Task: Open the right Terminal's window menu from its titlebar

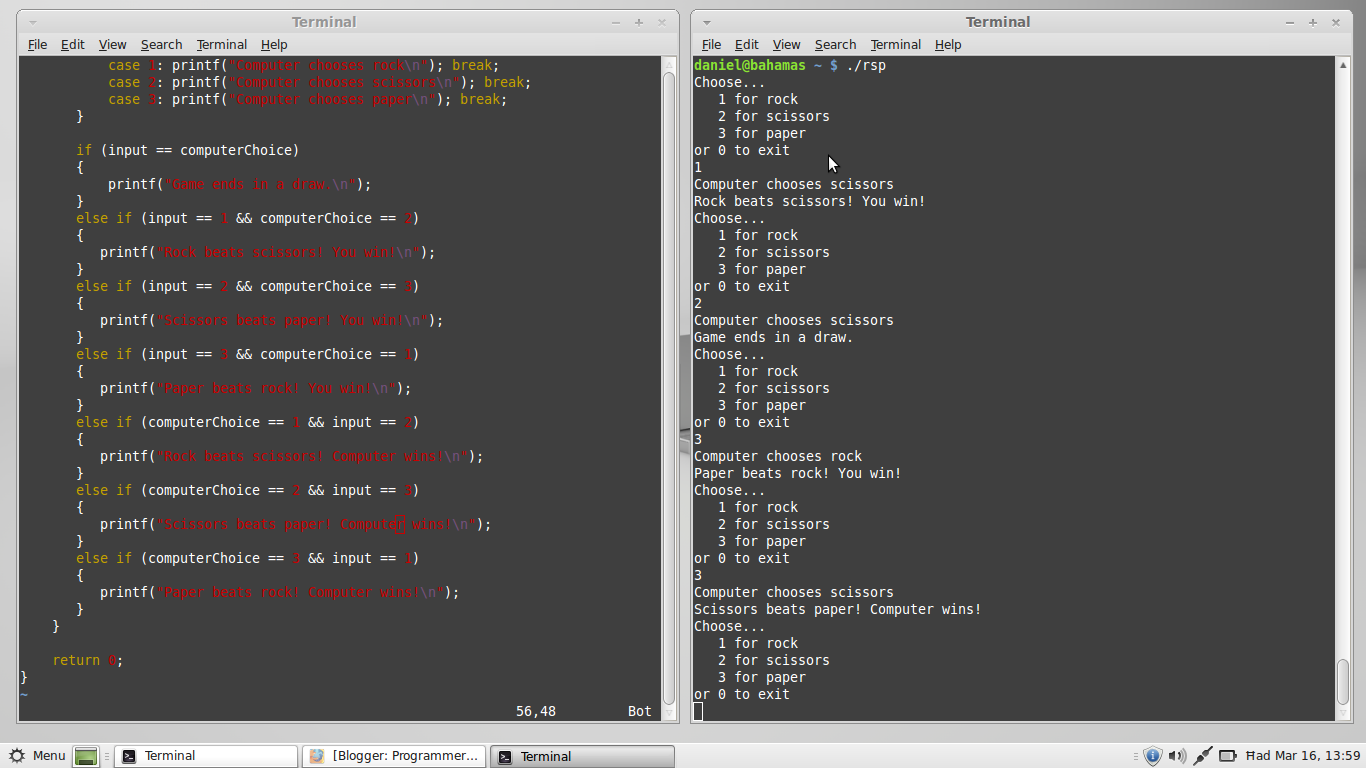Action: [706, 21]
